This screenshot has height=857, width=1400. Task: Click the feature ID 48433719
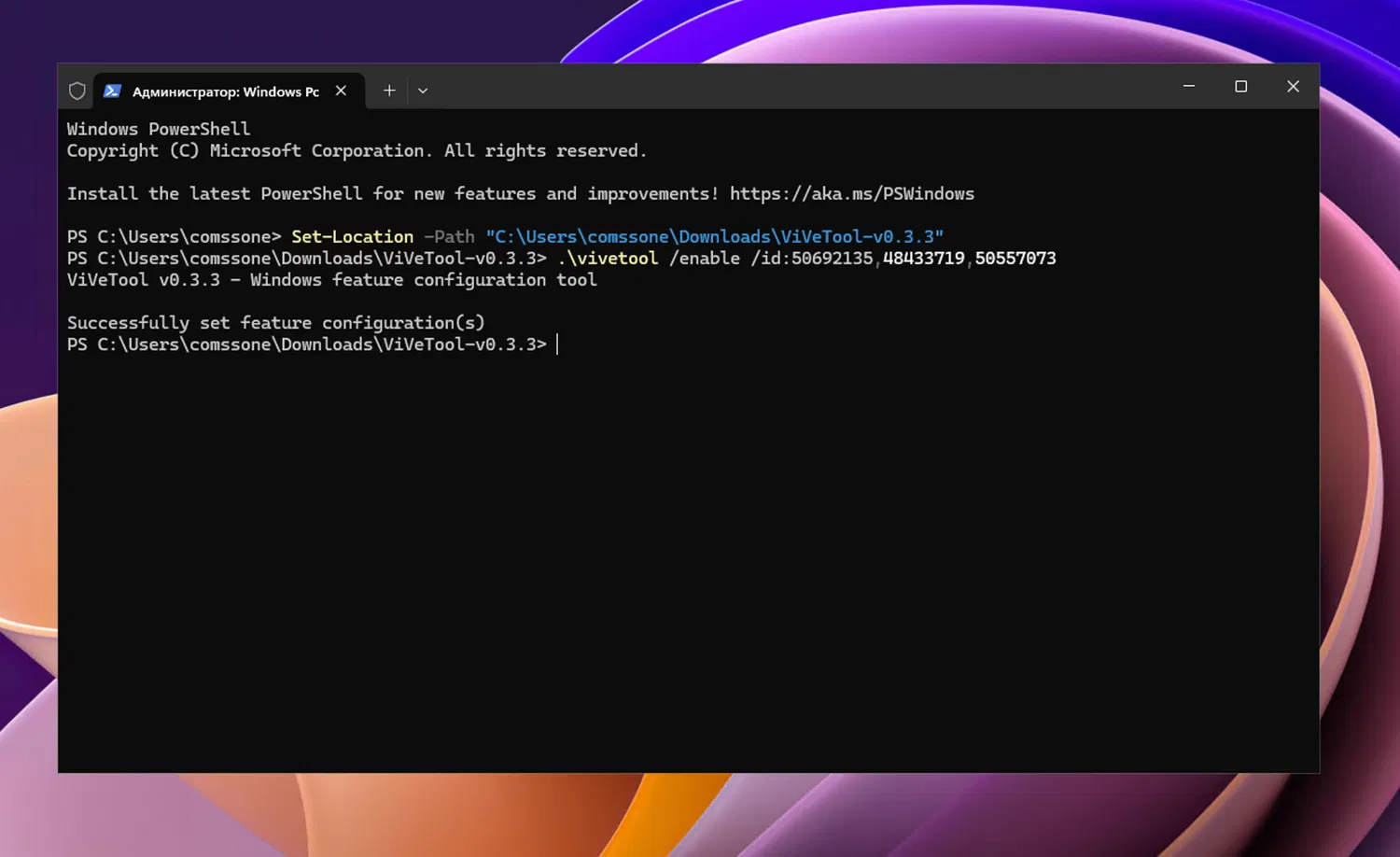click(x=924, y=258)
